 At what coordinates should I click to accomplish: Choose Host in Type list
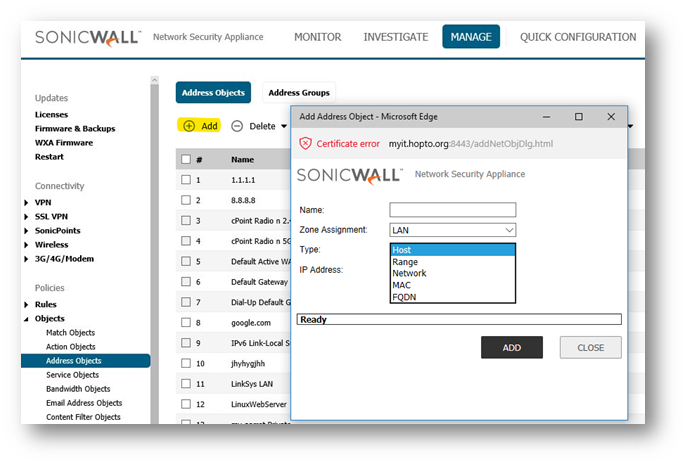click(x=453, y=250)
